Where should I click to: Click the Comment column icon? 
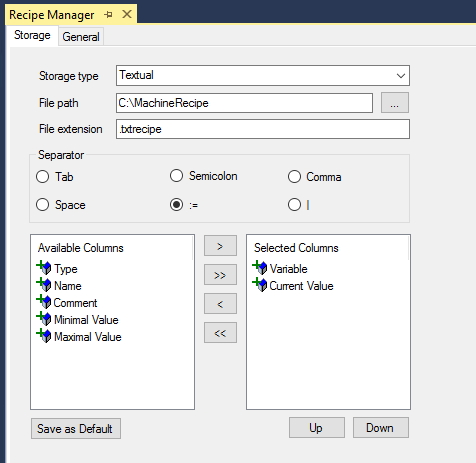44,302
